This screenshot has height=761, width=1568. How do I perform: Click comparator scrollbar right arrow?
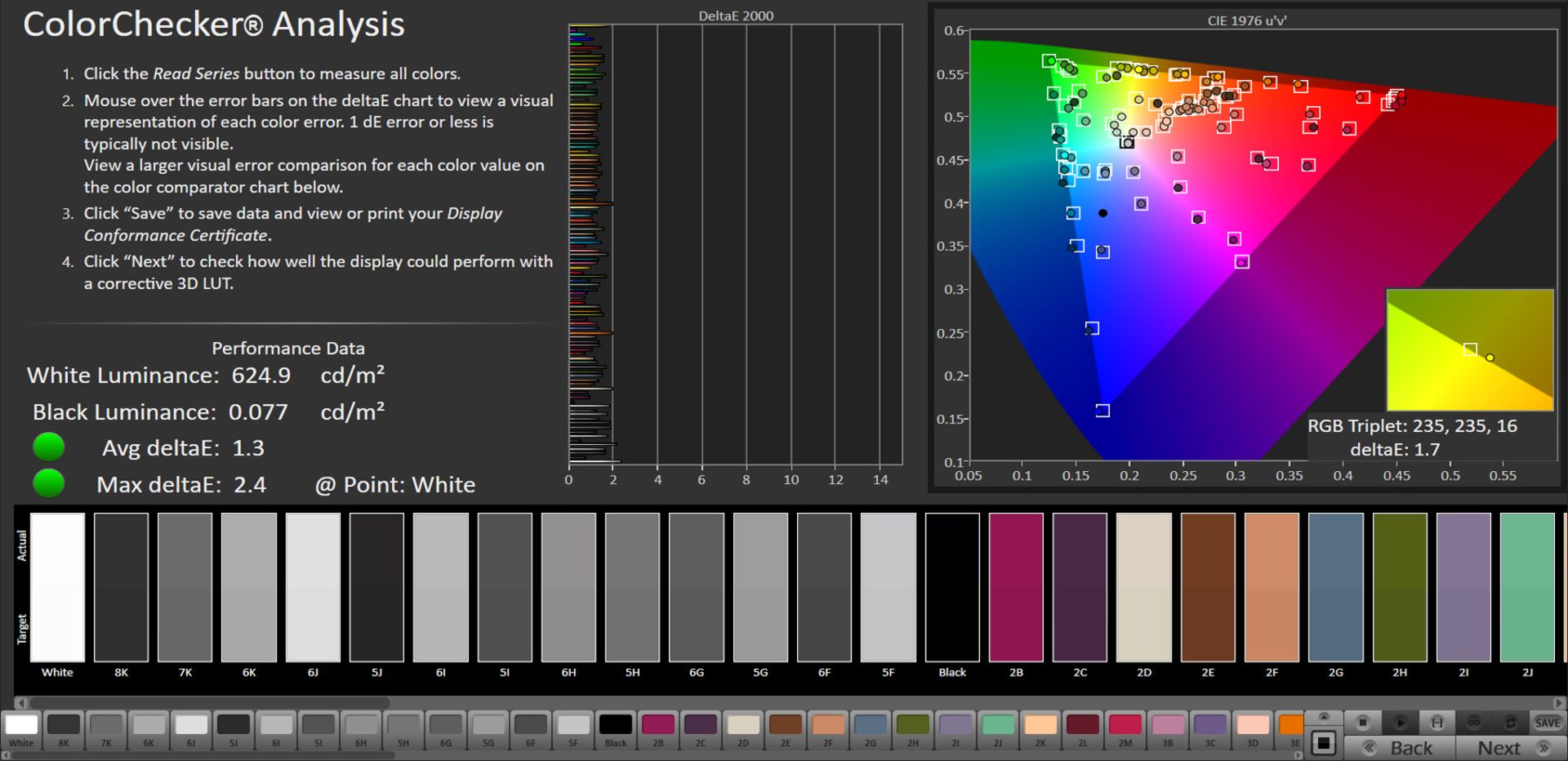tap(1559, 702)
